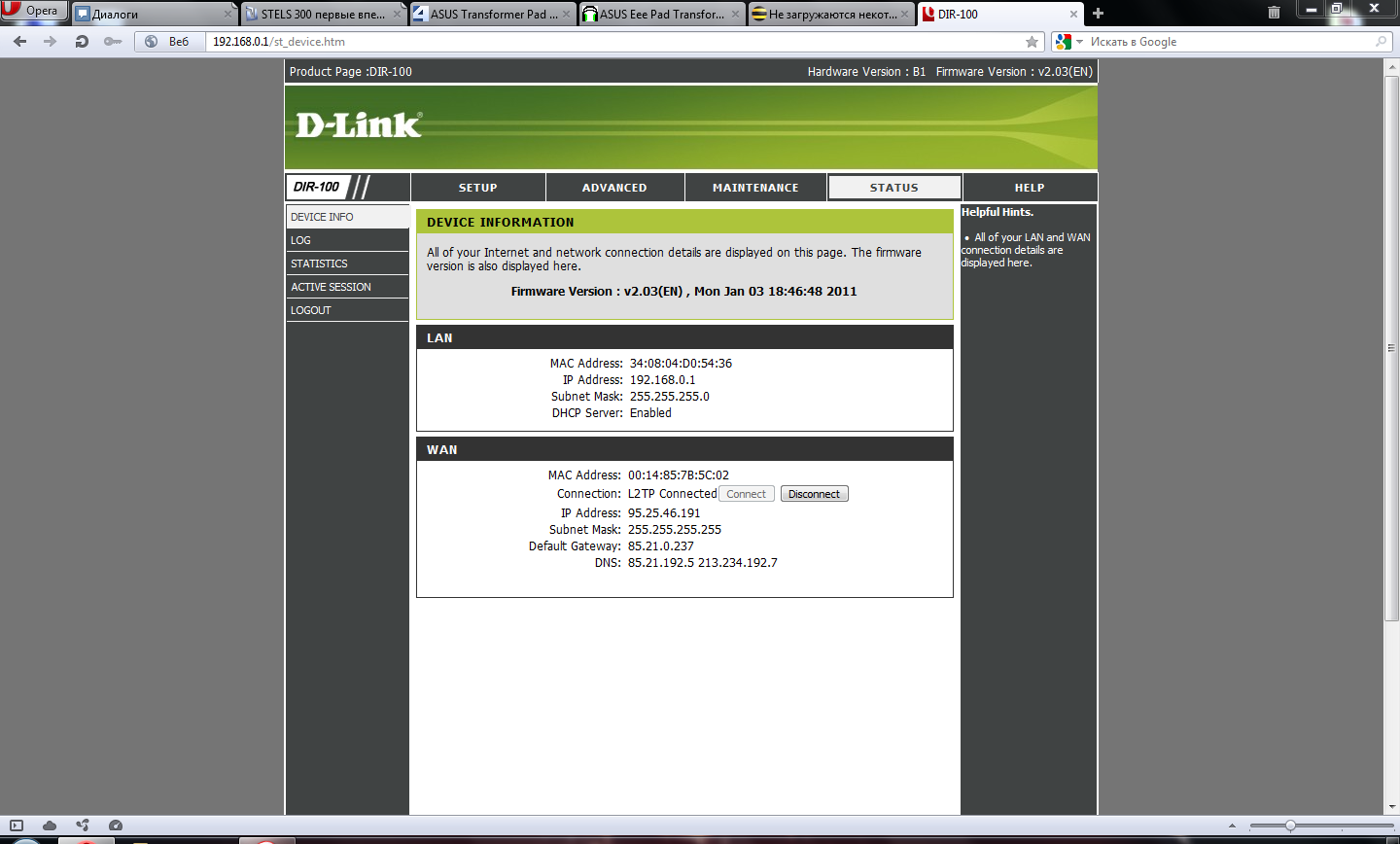Viewport: 1400px width, 844px height.
Task: Go back to the previous page
Action: click(x=19, y=42)
